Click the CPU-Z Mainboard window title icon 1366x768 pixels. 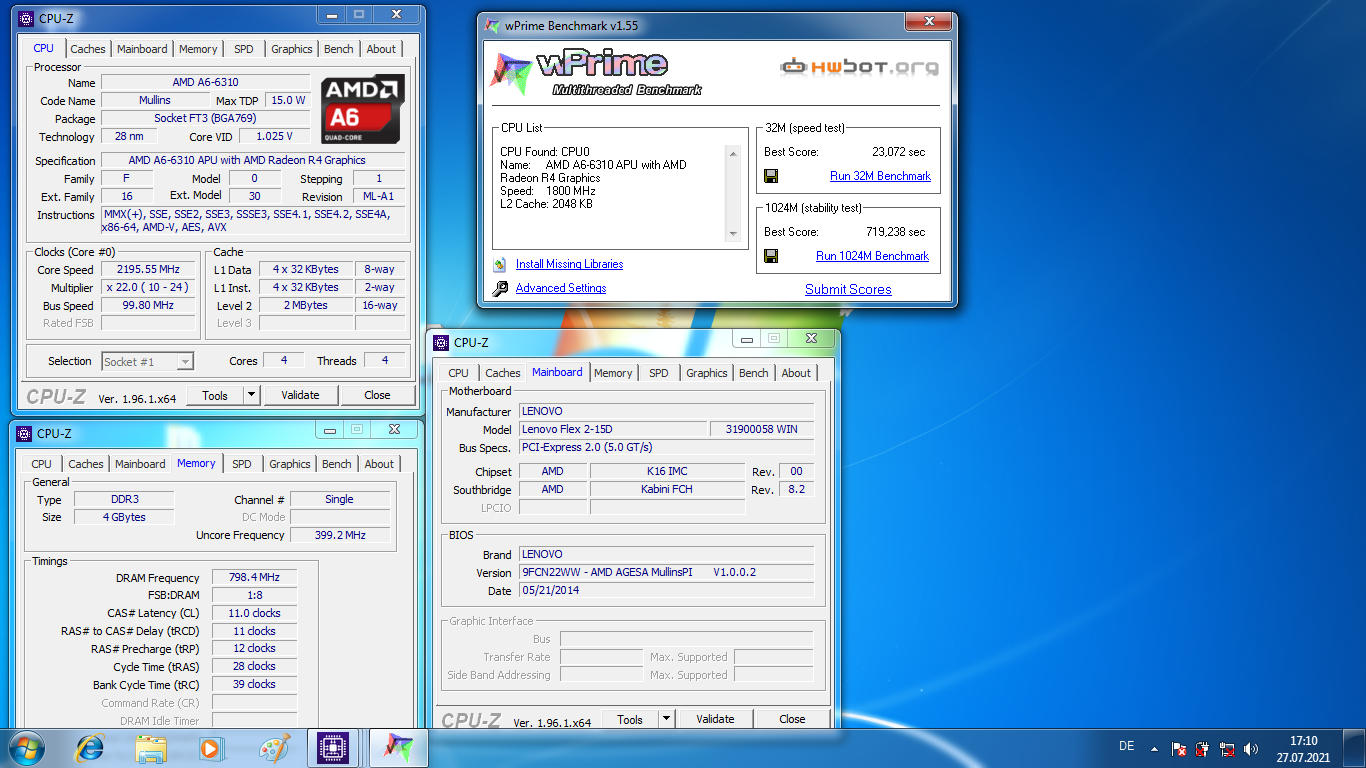(x=441, y=343)
